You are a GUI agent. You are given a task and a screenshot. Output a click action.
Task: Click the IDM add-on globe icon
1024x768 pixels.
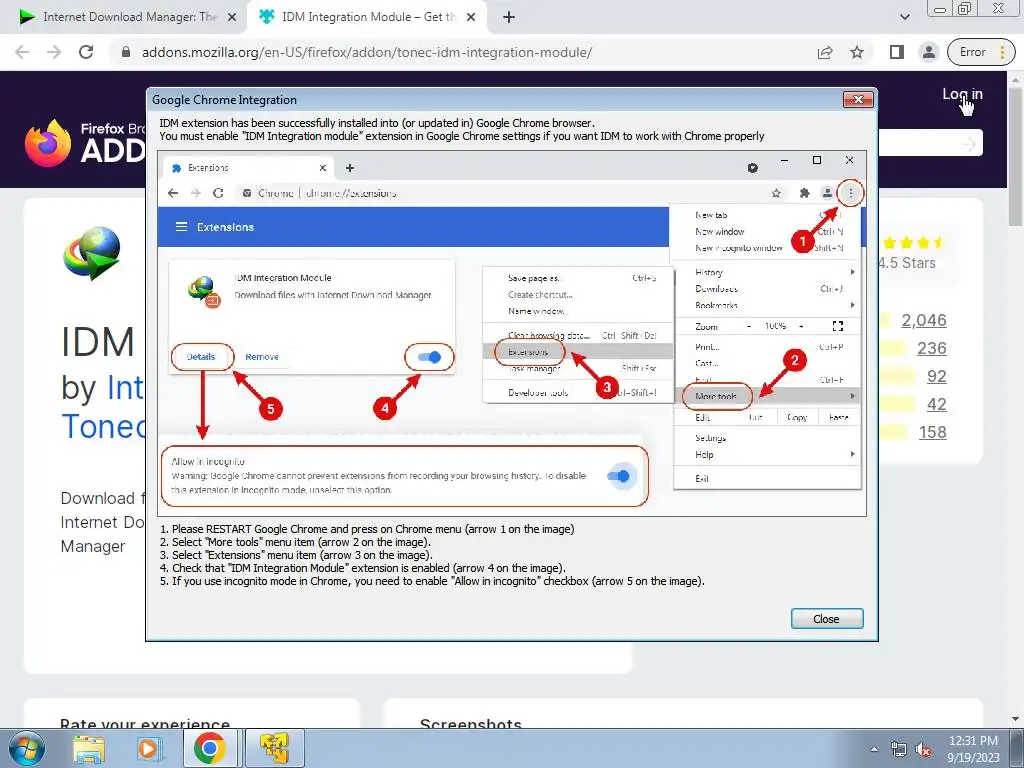tap(92, 253)
